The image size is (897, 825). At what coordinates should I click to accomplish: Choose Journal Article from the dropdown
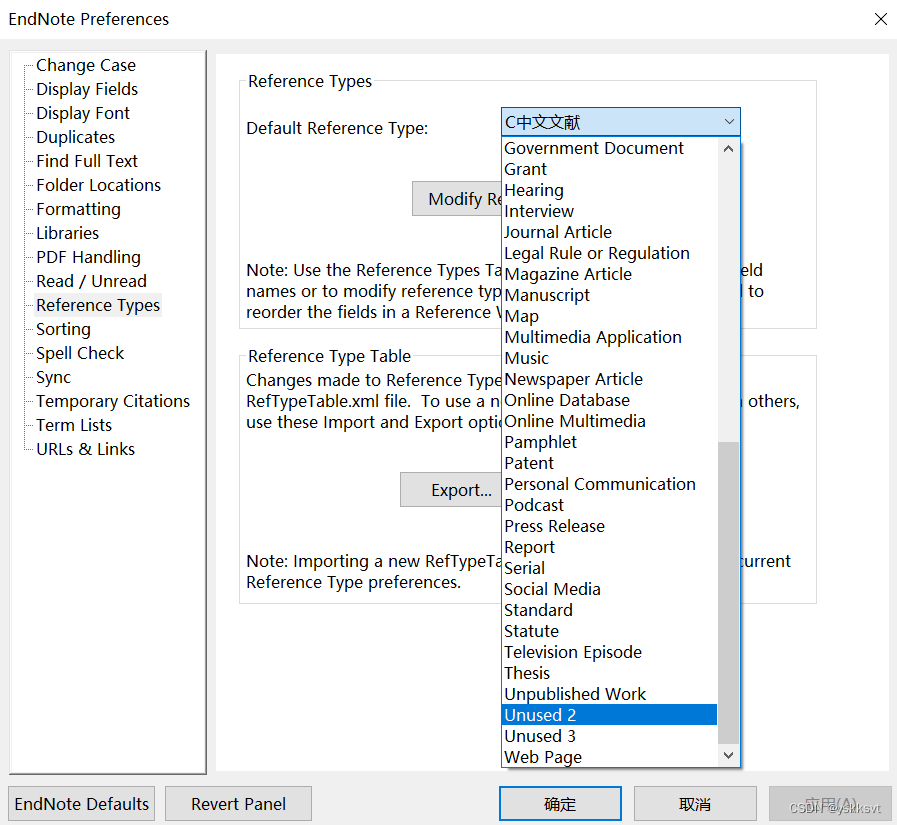coord(609,232)
